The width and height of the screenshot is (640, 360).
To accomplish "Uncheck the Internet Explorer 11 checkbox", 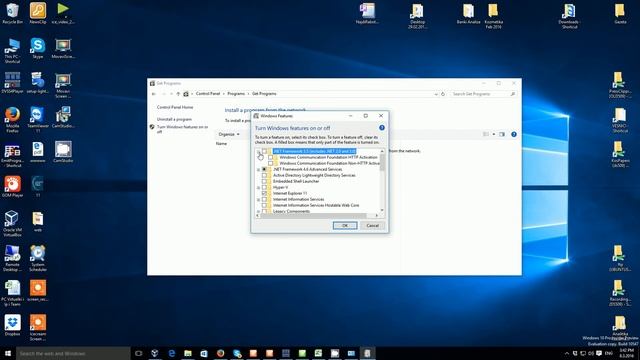I will coord(264,193).
